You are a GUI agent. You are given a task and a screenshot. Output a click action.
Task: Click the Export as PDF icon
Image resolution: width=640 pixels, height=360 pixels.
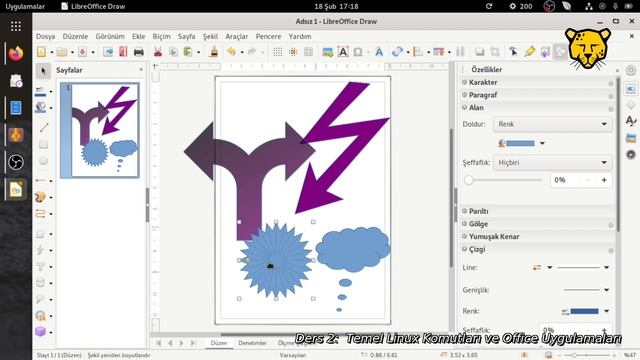click(123, 52)
